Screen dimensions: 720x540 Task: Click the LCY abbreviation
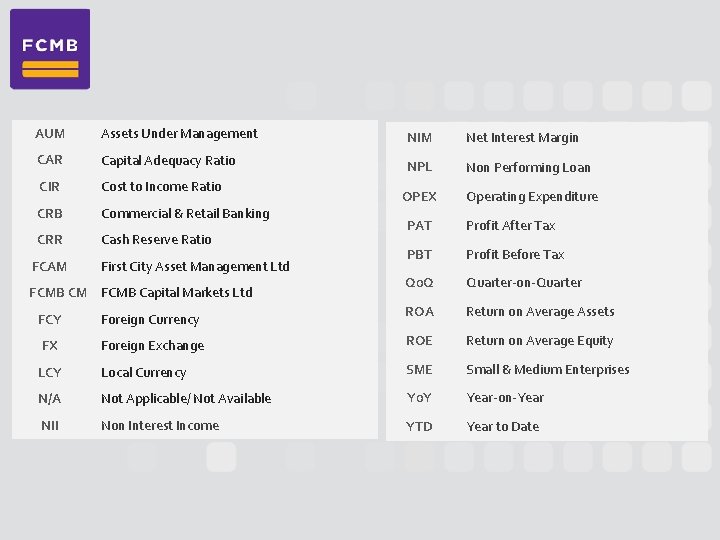click(x=49, y=373)
